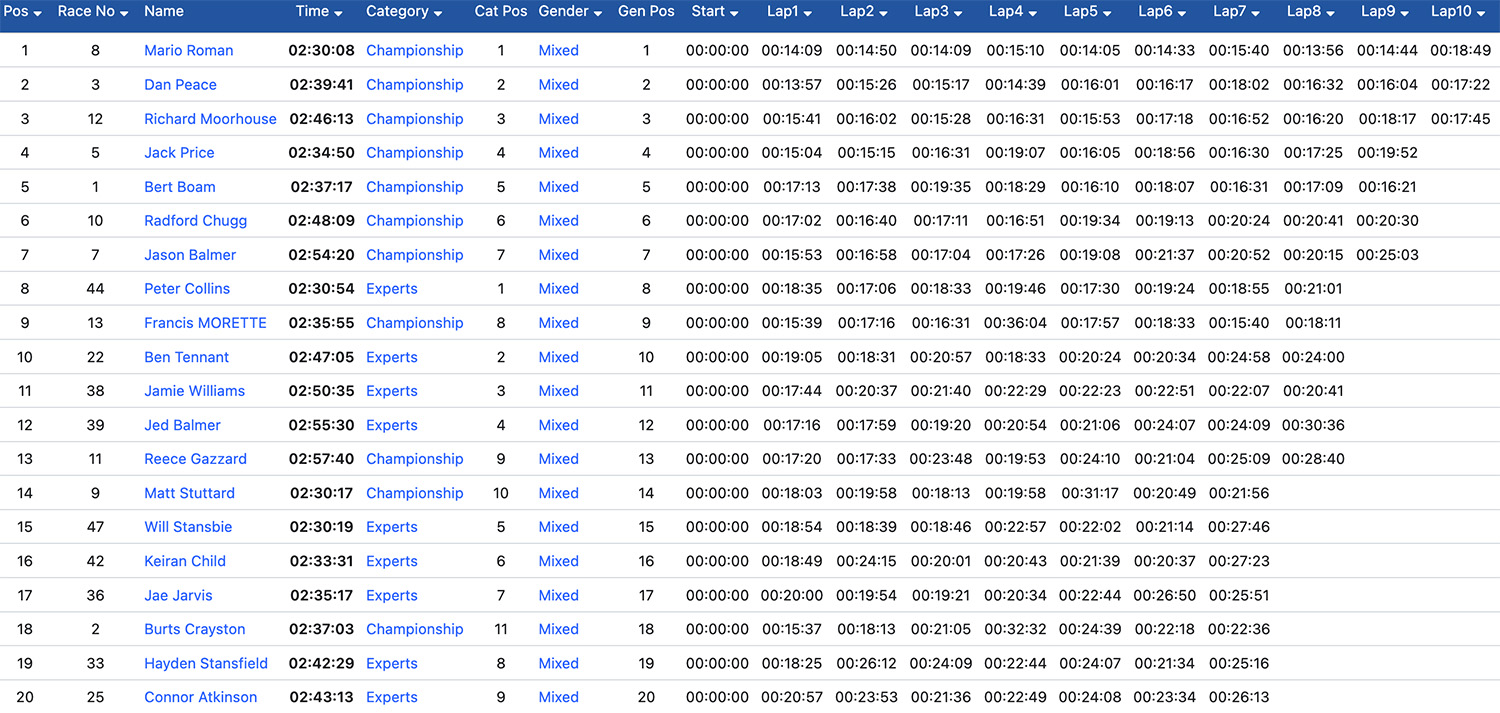1500x713 pixels.
Task: Open Hayden Stansfield's name link
Action: [x=206, y=662]
